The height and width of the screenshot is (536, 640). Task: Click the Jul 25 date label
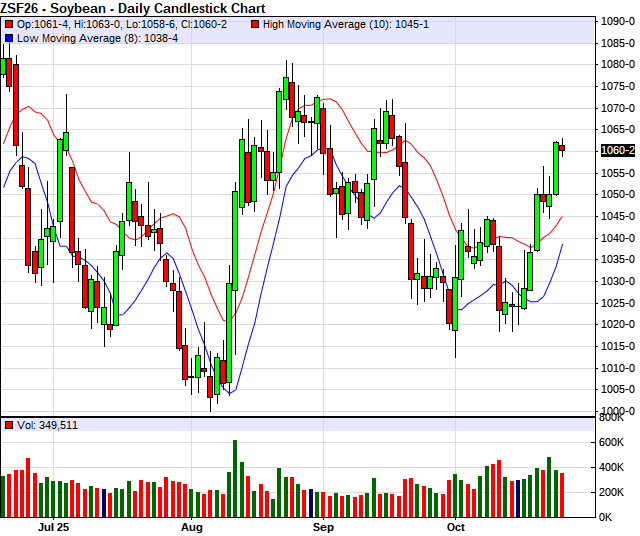point(53,525)
